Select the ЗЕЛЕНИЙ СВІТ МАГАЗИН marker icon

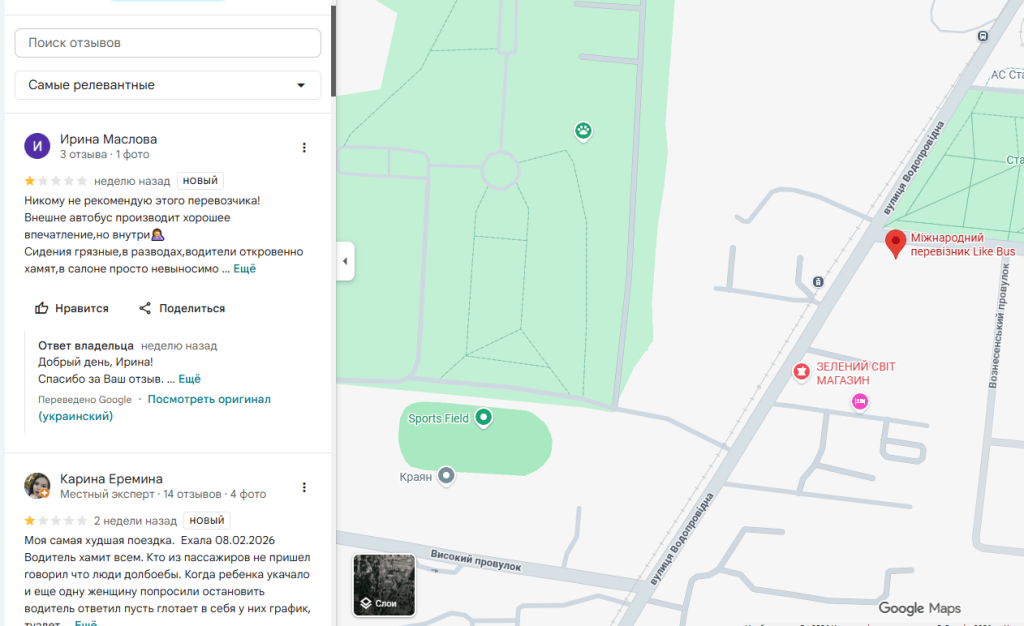[801, 372]
